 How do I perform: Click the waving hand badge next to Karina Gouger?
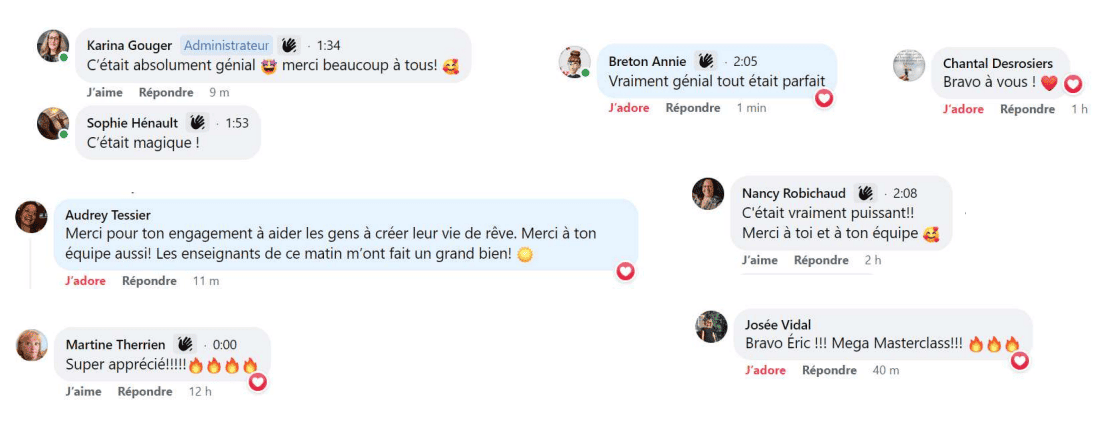289,45
